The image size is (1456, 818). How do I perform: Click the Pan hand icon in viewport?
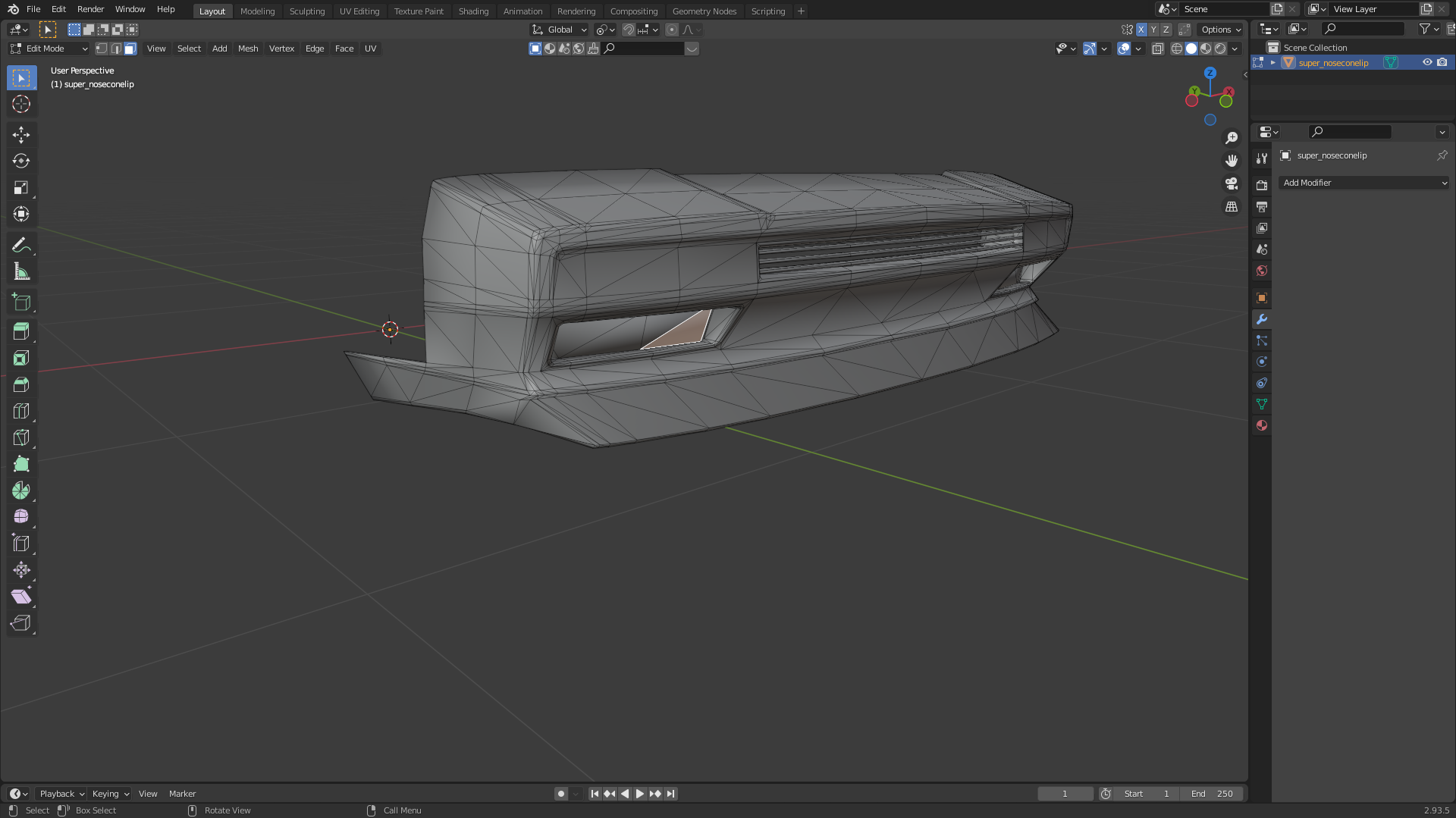pos(1232,161)
